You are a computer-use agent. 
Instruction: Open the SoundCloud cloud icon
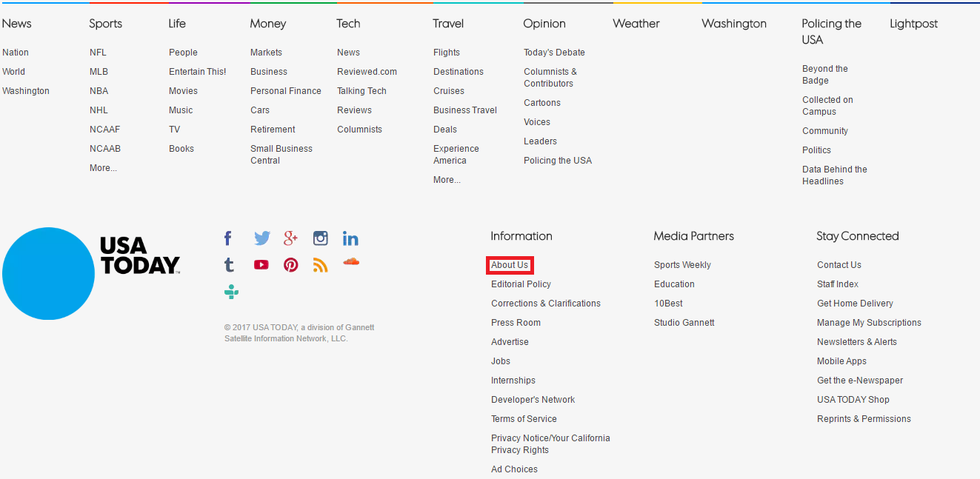(x=350, y=262)
